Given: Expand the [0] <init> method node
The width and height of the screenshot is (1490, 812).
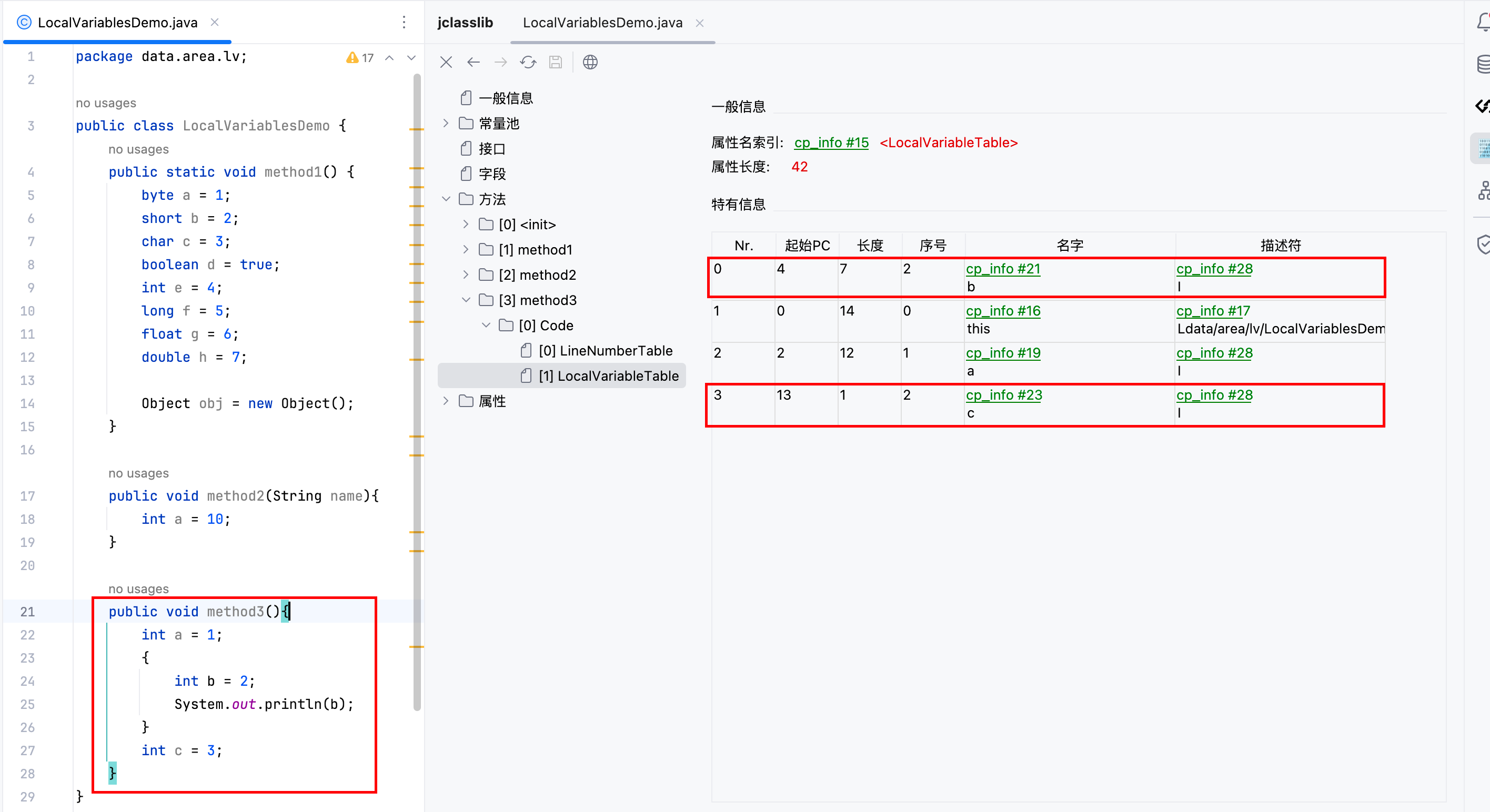Looking at the screenshot, I should pos(466,224).
